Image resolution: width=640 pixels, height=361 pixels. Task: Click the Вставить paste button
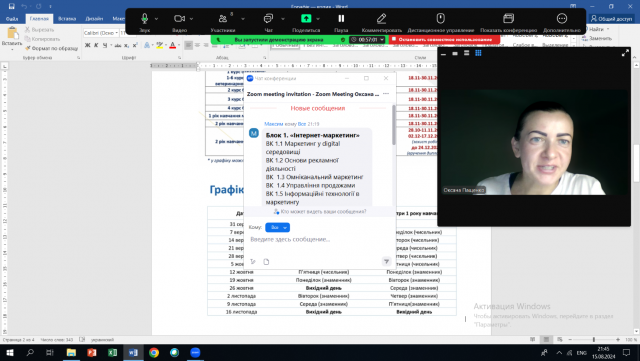pyautogui.click(x=12, y=37)
